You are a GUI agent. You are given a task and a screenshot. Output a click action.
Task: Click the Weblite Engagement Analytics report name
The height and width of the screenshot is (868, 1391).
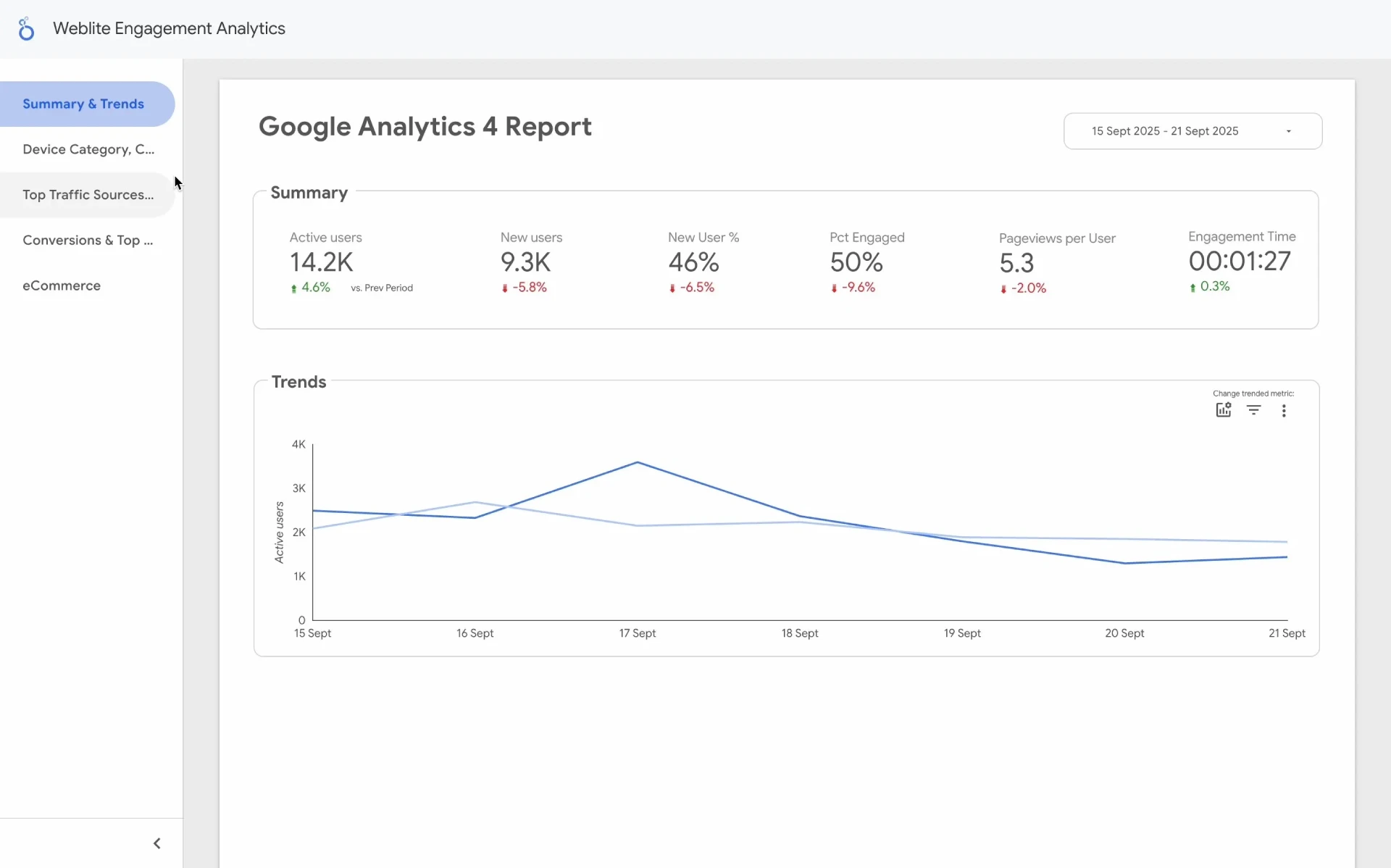point(169,28)
